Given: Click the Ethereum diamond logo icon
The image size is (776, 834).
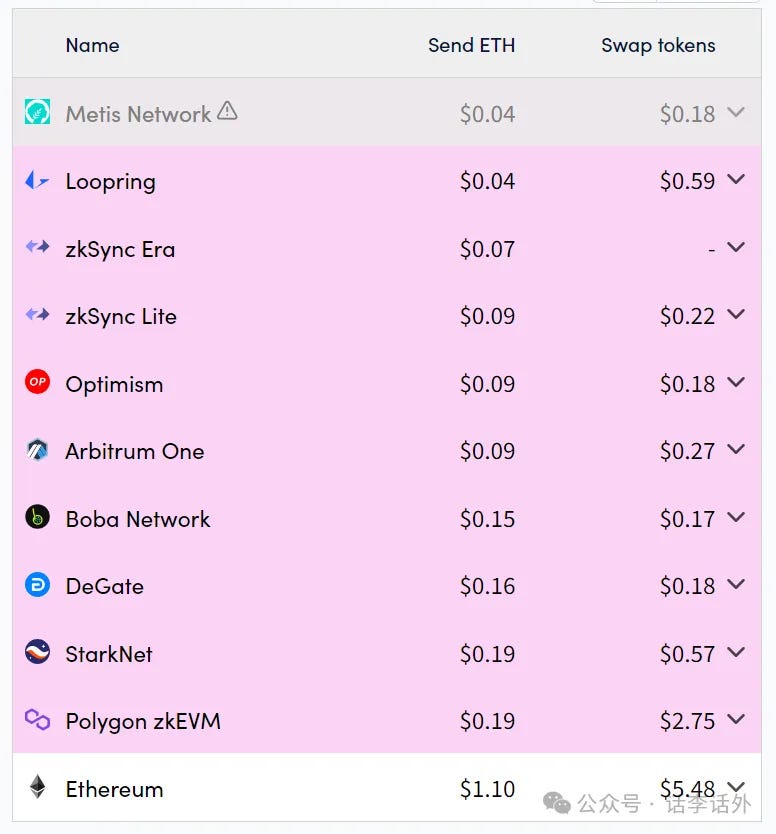Looking at the screenshot, I should pyautogui.click(x=37, y=788).
